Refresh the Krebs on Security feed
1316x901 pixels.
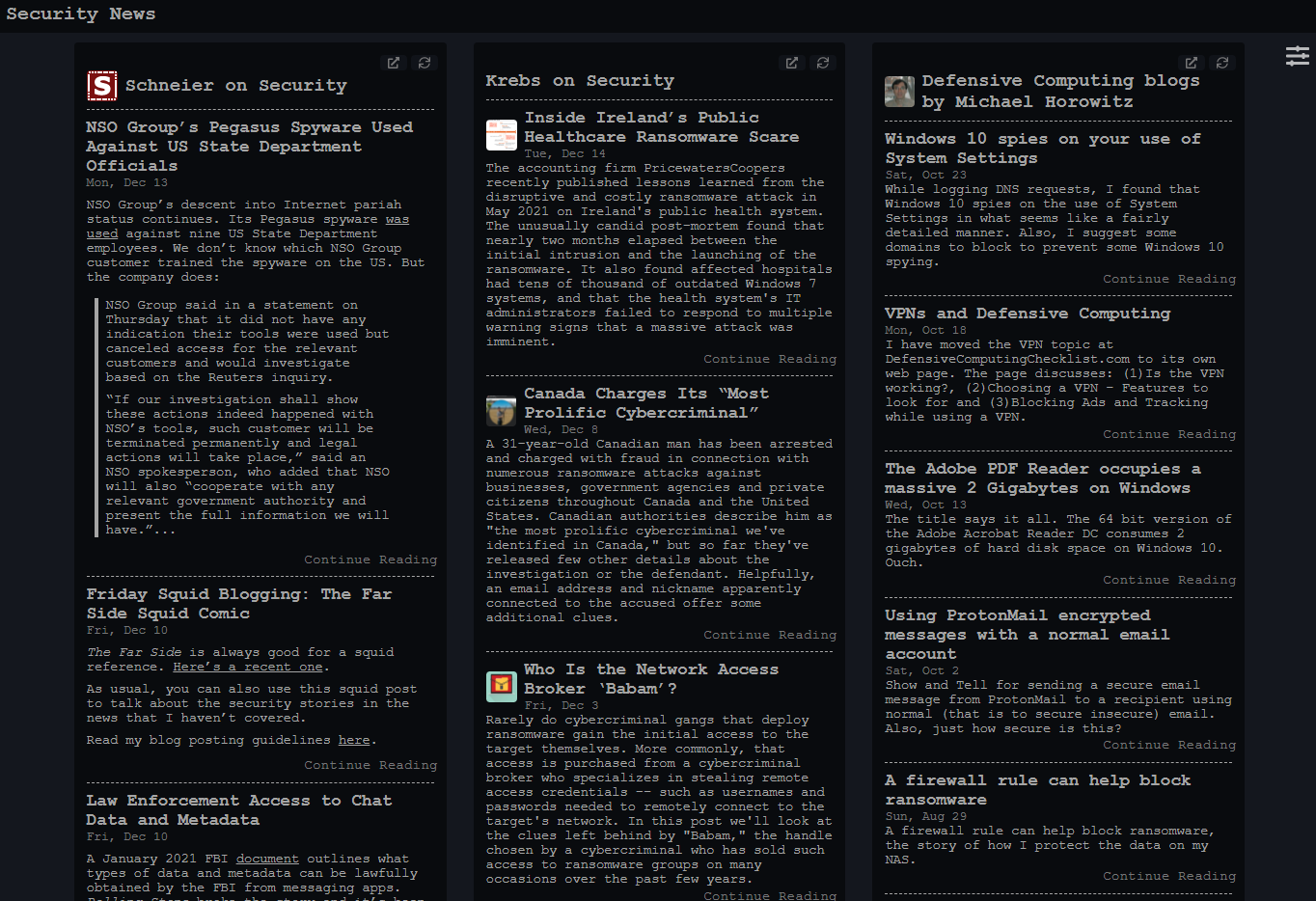click(823, 63)
